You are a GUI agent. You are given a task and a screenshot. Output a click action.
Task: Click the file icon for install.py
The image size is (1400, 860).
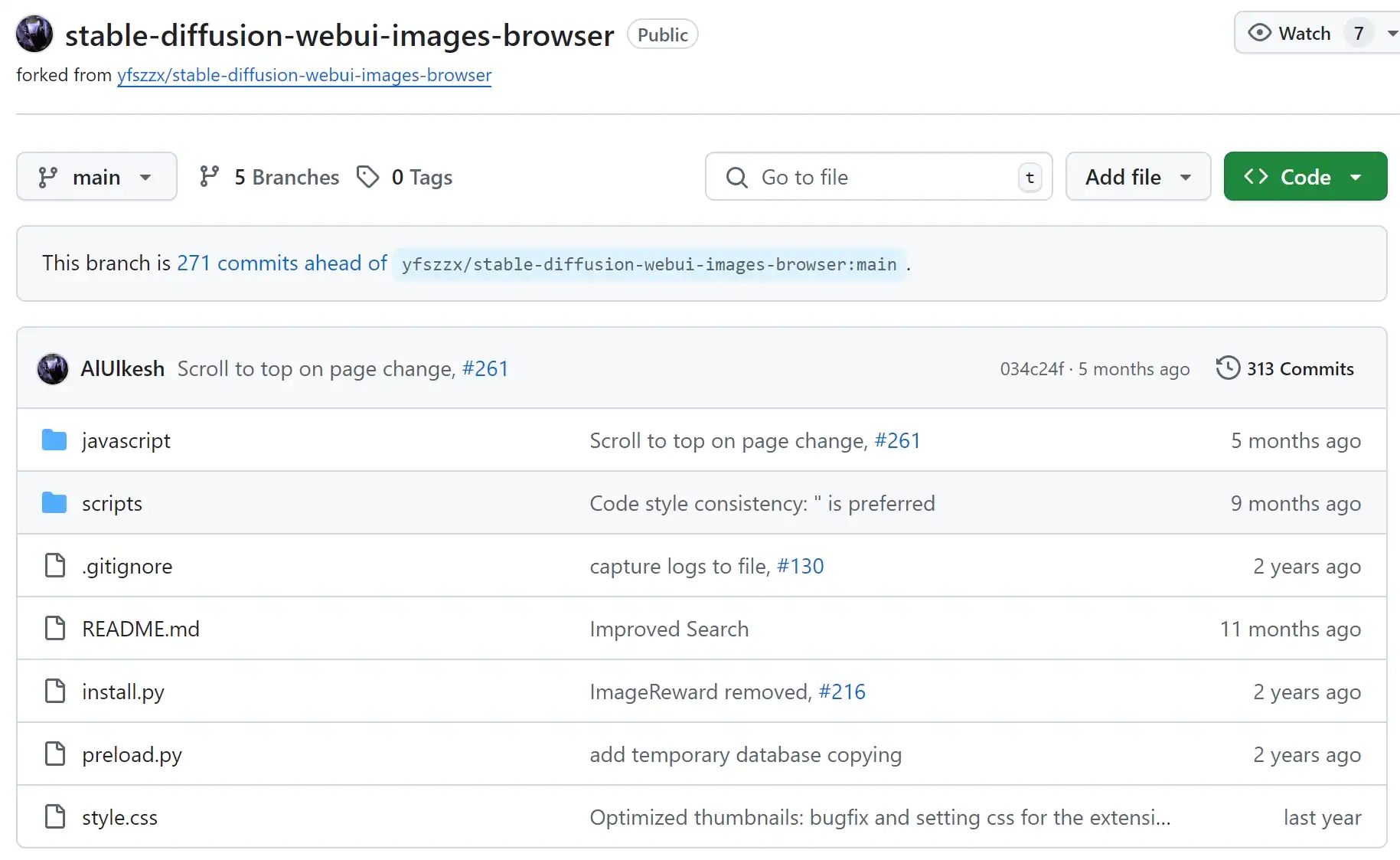[55, 692]
